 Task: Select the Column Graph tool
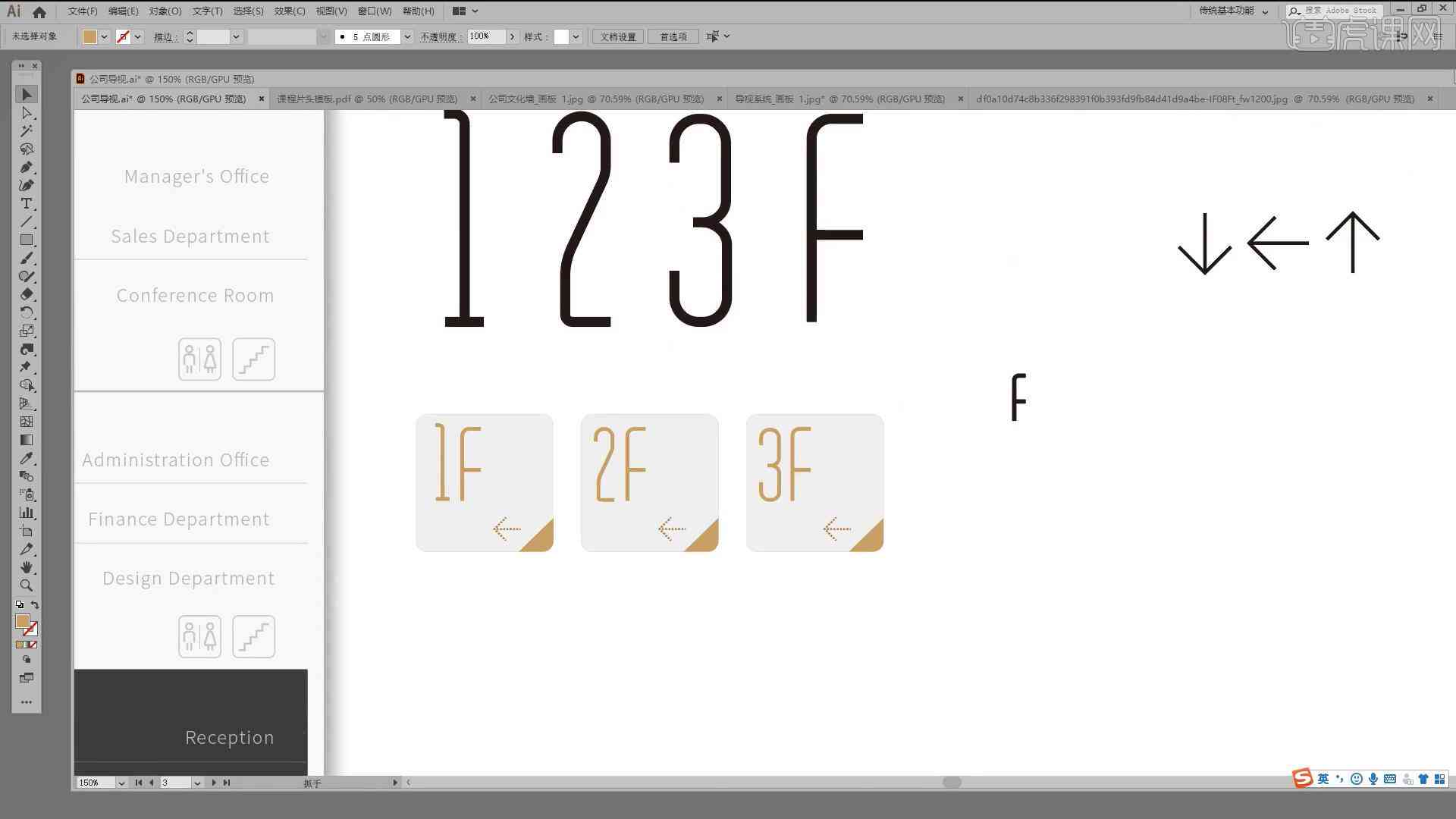pyautogui.click(x=27, y=513)
